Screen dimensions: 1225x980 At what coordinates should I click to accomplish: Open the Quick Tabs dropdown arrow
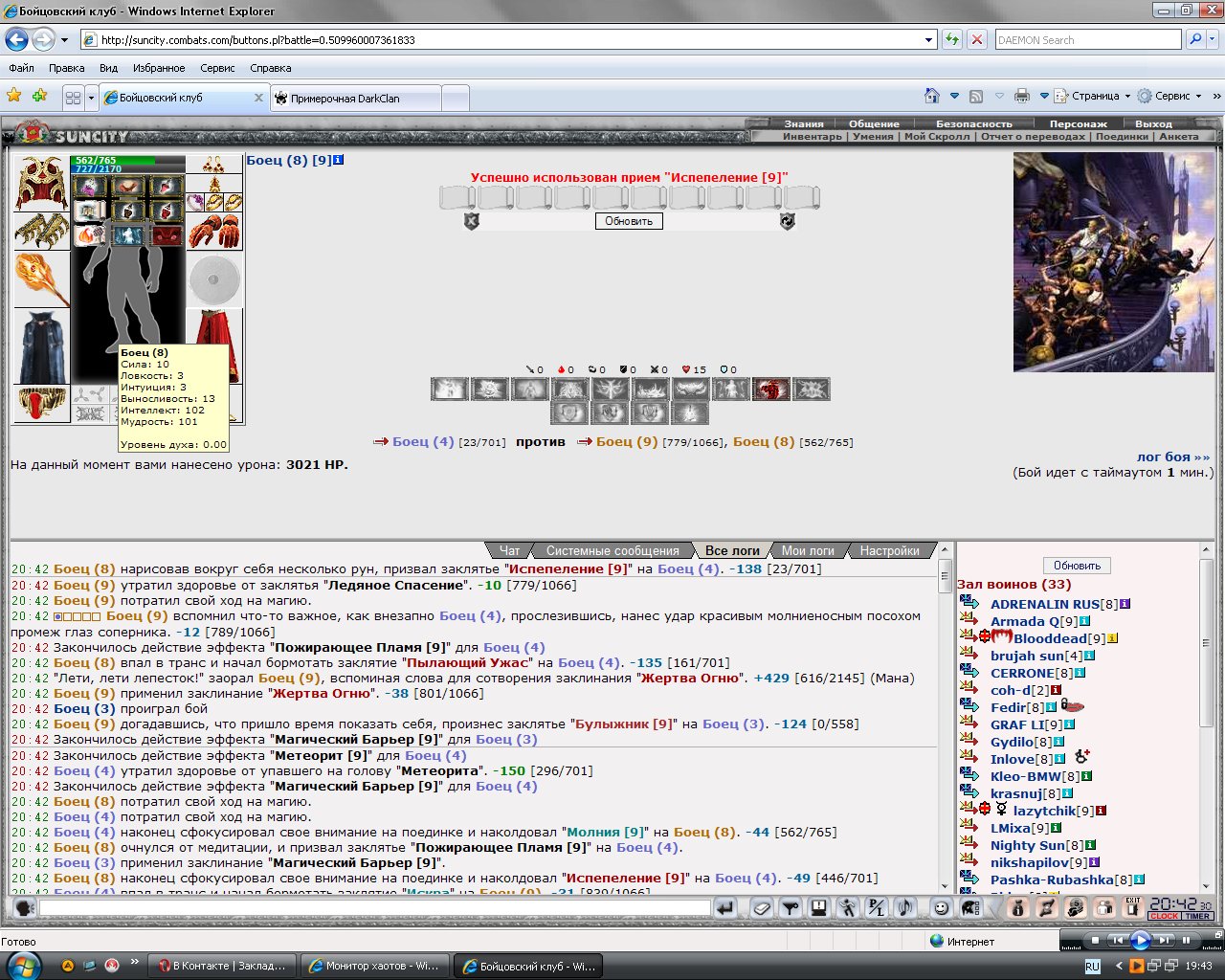pyautogui.click(x=92, y=98)
